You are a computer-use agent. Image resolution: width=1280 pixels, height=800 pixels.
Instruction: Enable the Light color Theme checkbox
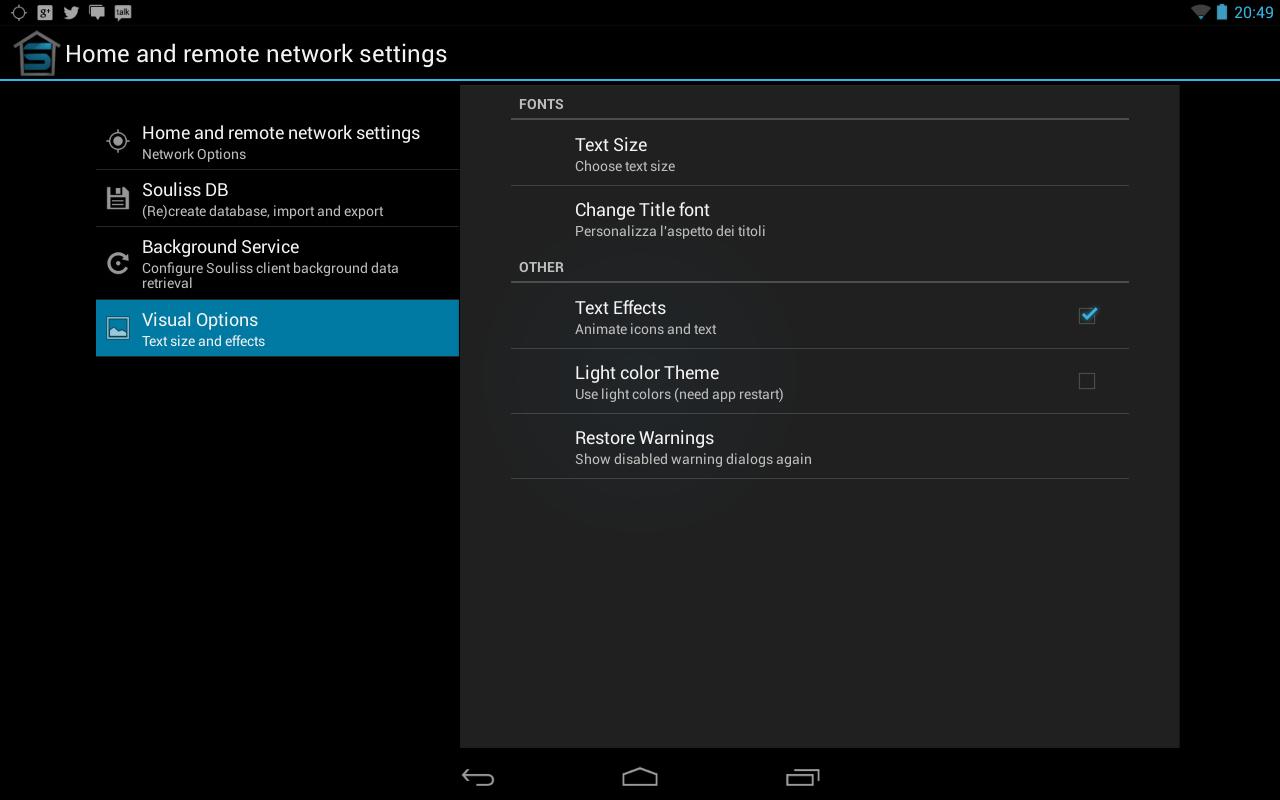1087,381
